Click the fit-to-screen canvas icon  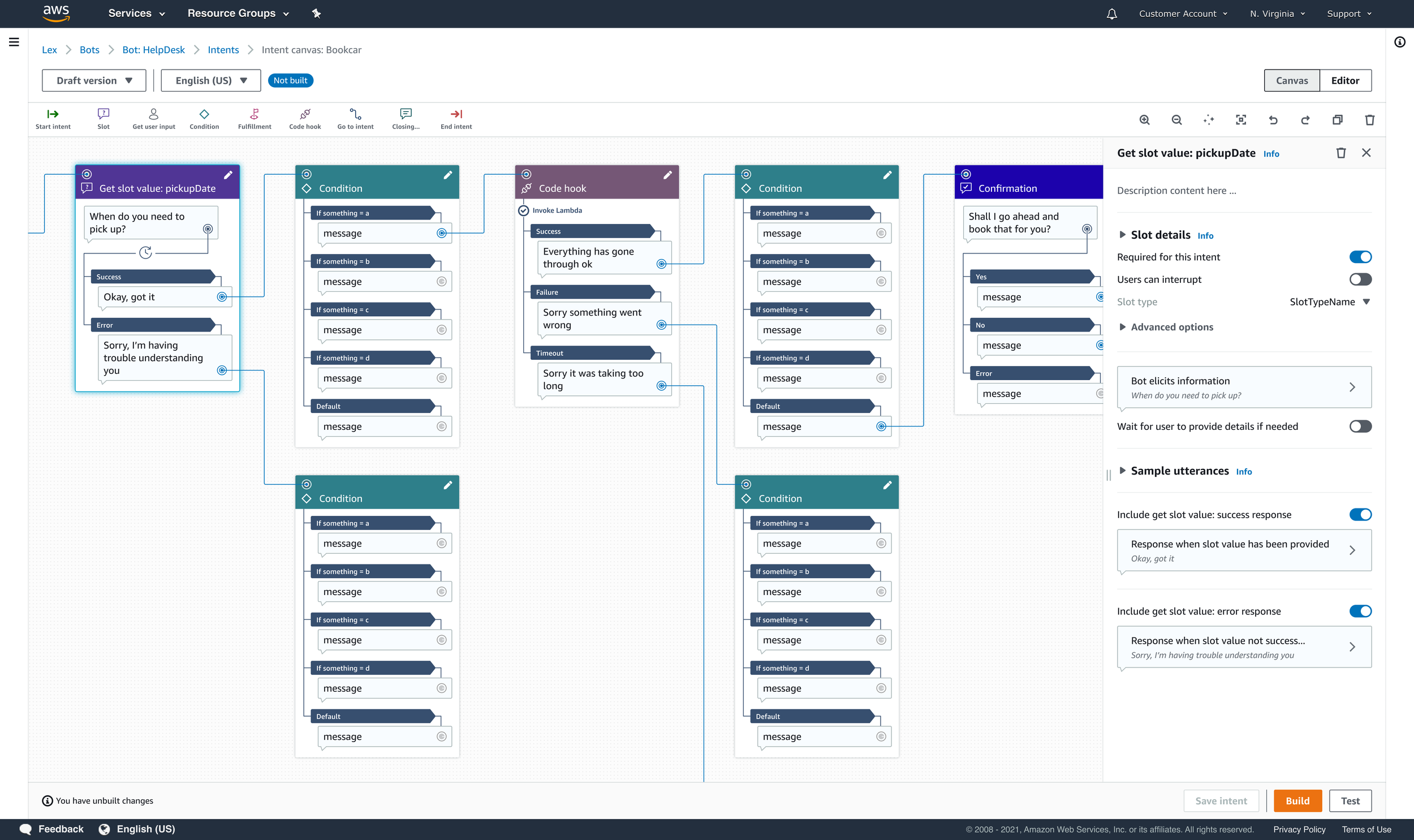point(1241,119)
